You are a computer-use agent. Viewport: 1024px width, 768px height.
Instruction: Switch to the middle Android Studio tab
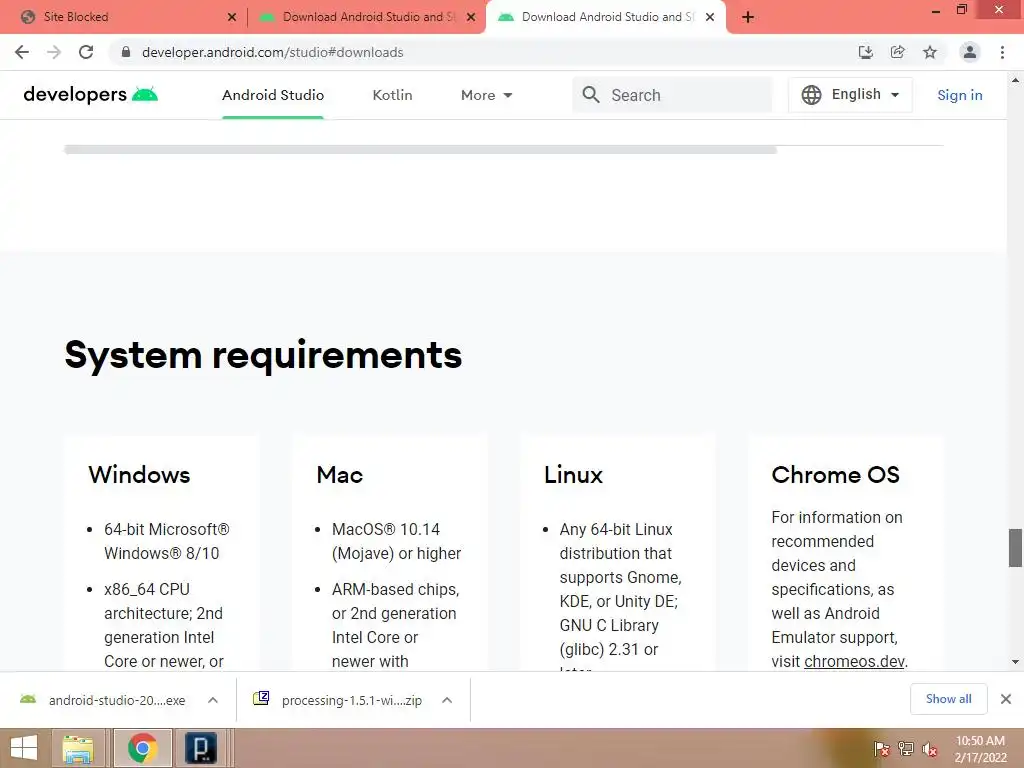pyautogui.click(x=366, y=17)
